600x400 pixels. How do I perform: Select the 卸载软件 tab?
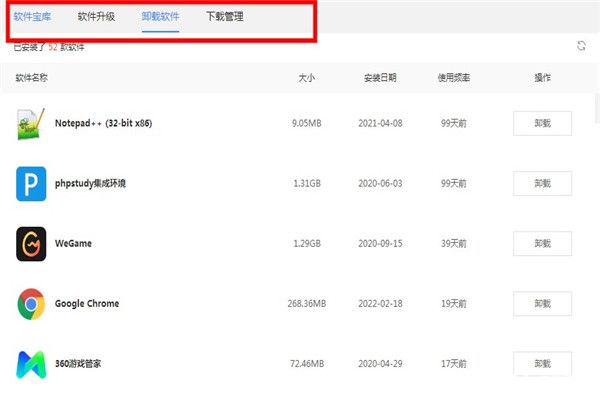(161, 17)
